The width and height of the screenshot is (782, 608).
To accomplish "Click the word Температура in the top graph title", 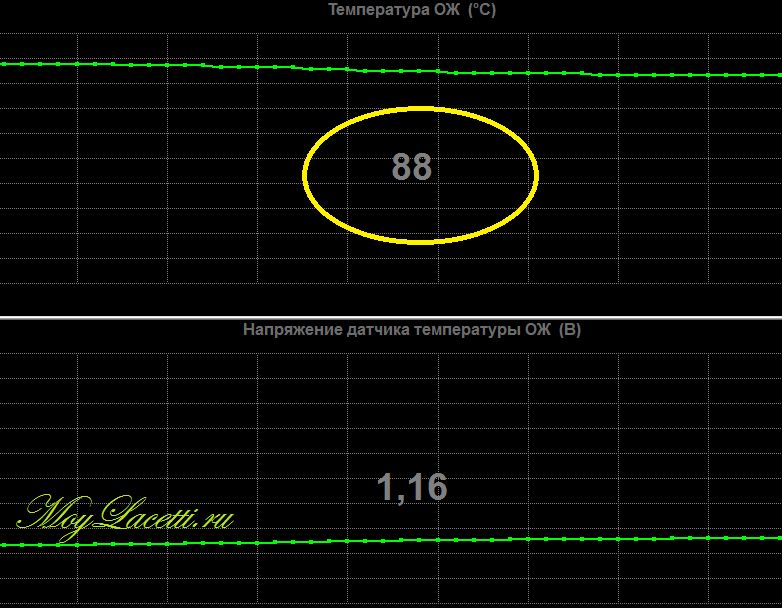I will [x=372, y=10].
